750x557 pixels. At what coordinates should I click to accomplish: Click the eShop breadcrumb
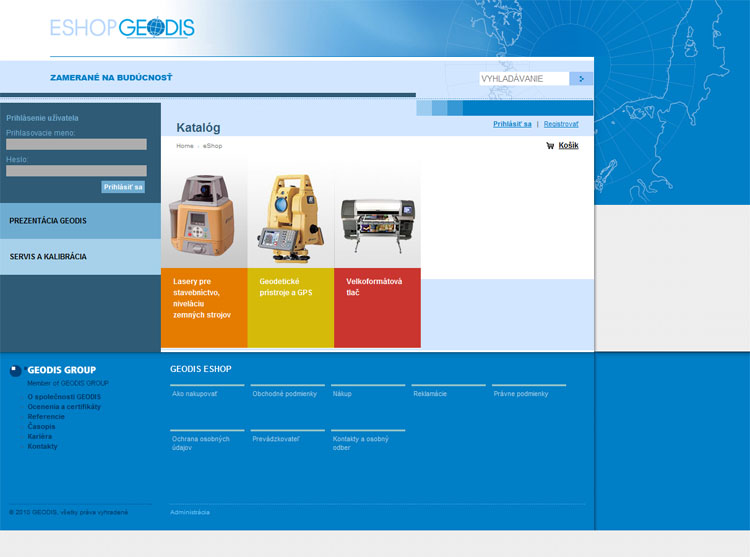pyautogui.click(x=212, y=146)
